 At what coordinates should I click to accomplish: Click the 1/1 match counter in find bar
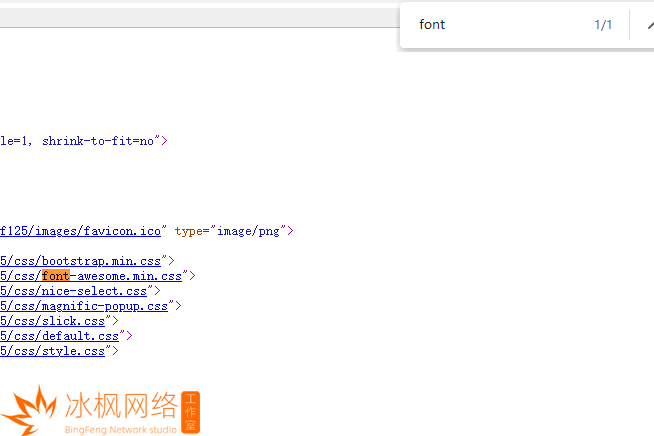point(603,25)
